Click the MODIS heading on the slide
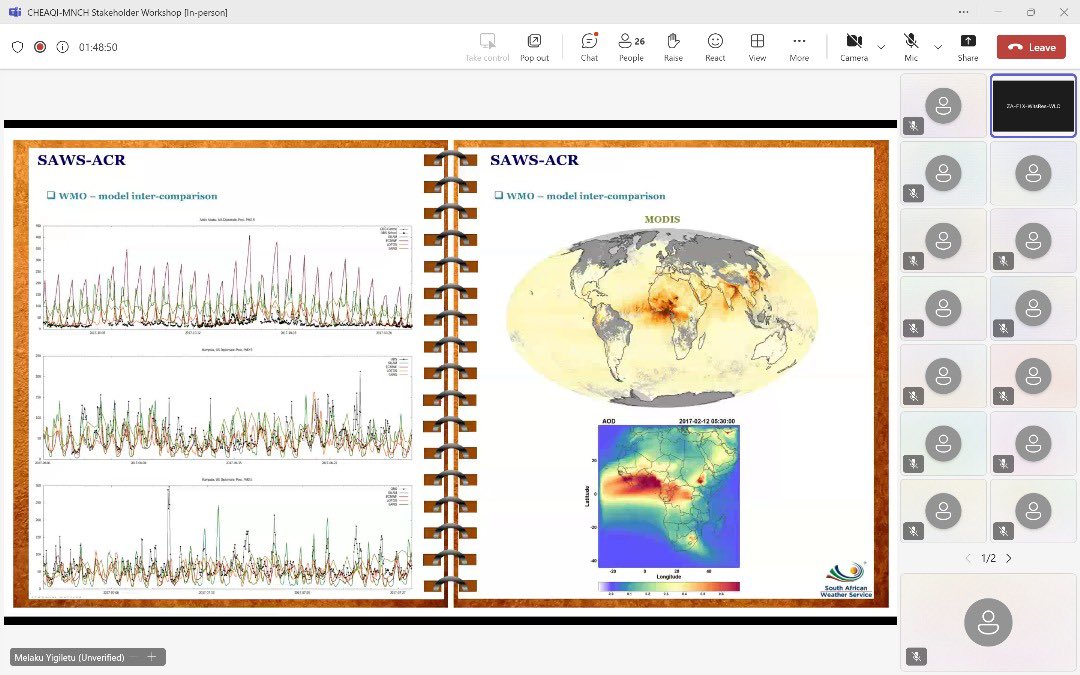Image resolution: width=1080 pixels, height=675 pixels. coord(662,219)
